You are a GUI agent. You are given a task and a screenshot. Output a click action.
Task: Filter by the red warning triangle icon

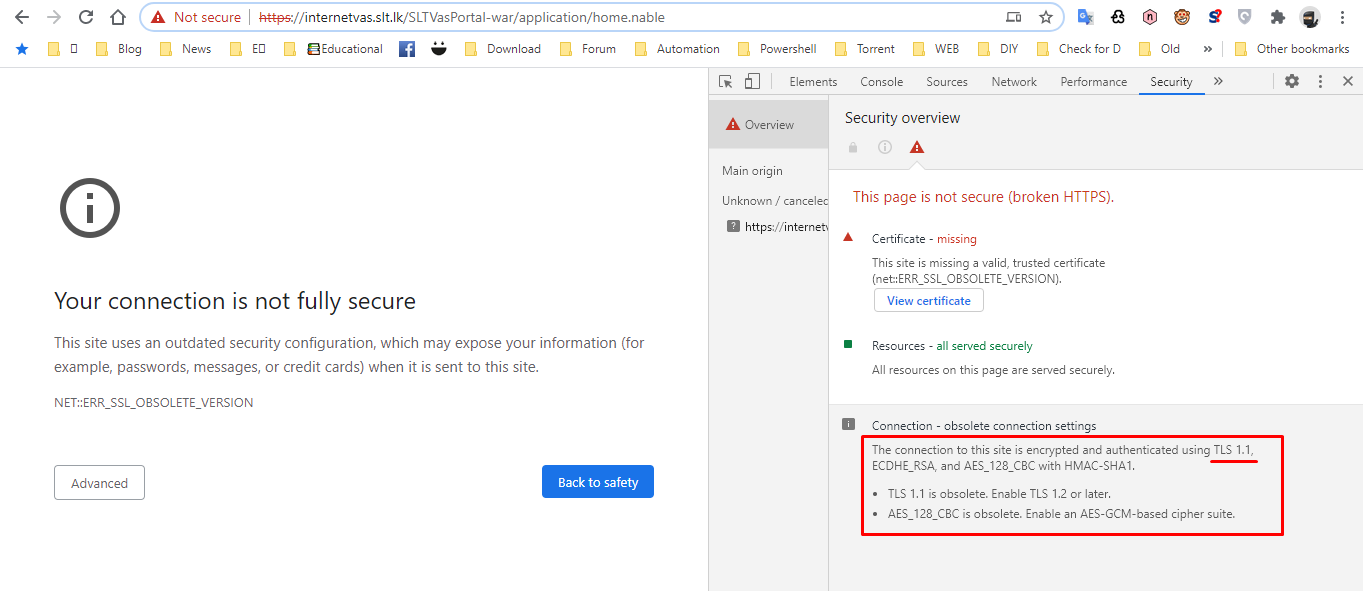917,147
